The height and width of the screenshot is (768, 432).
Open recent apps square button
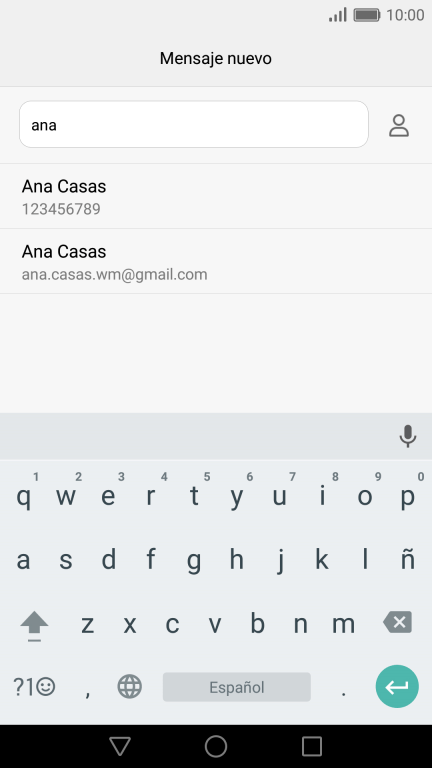312,746
